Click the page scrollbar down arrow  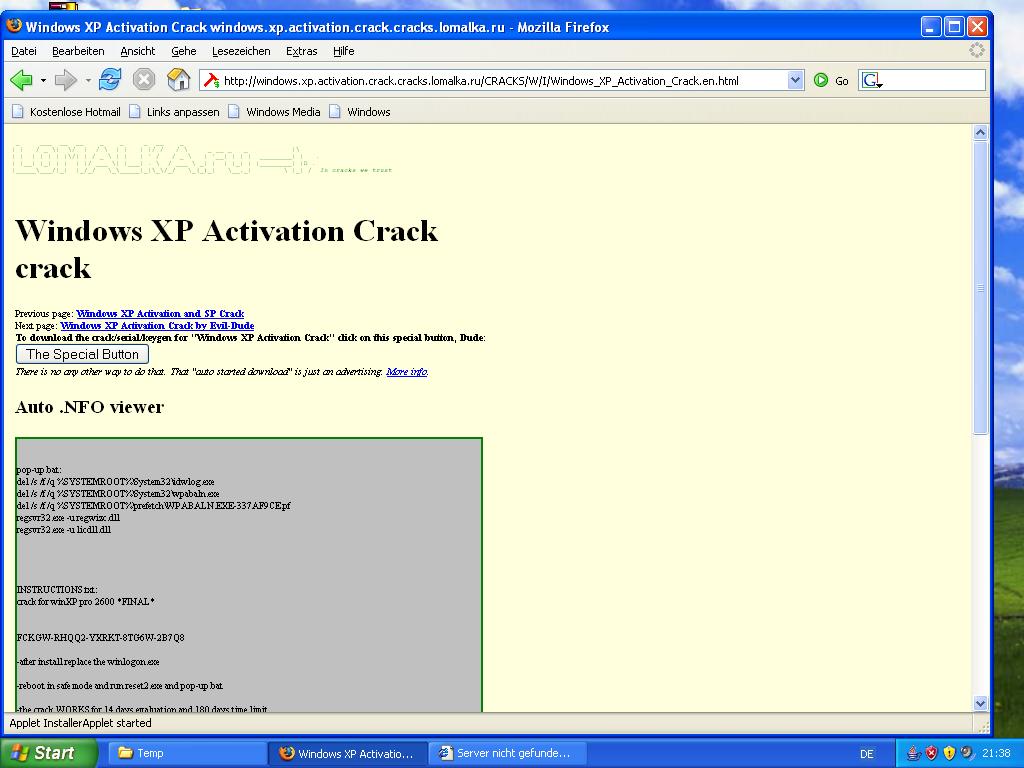click(x=980, y=703)
